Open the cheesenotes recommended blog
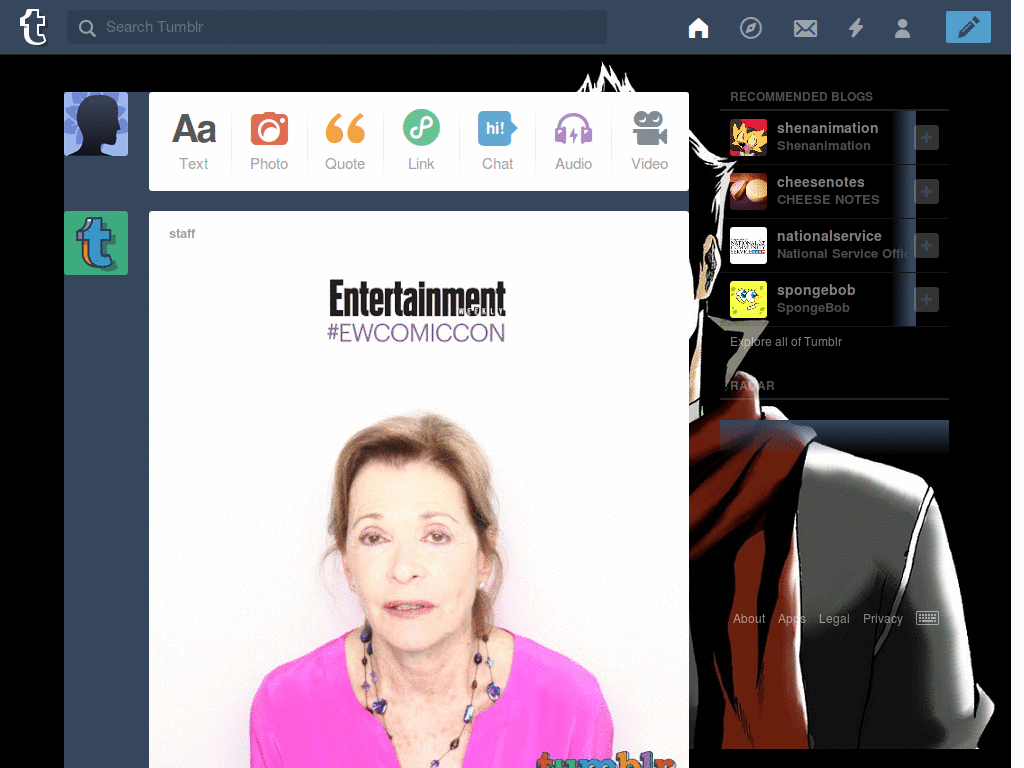Screen dimensions: 1024x768 coord(820,182)
